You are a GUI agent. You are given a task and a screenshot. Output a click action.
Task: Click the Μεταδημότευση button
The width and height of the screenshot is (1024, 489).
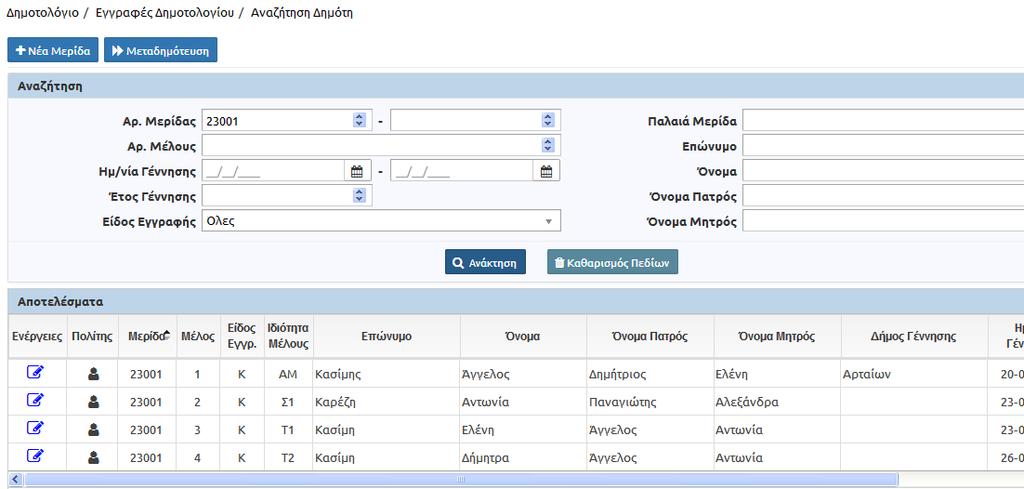point(161,50)
